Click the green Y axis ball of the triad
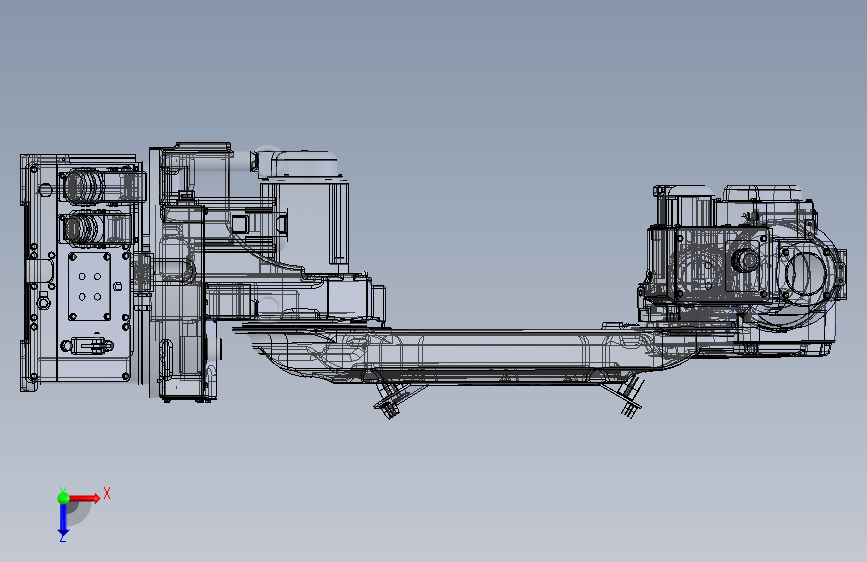Image resolution: width=867 pixels, height=562 pixels. (x=63, y=498)
